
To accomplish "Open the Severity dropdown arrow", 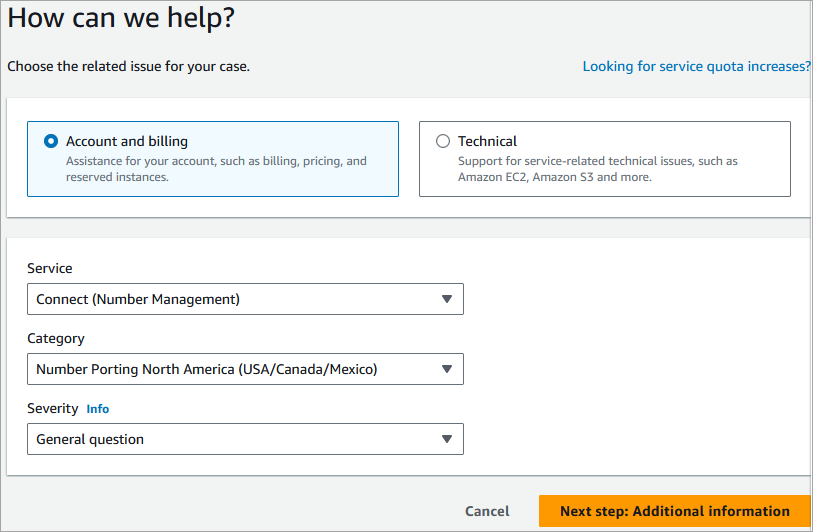I will [x=447, y=439].
